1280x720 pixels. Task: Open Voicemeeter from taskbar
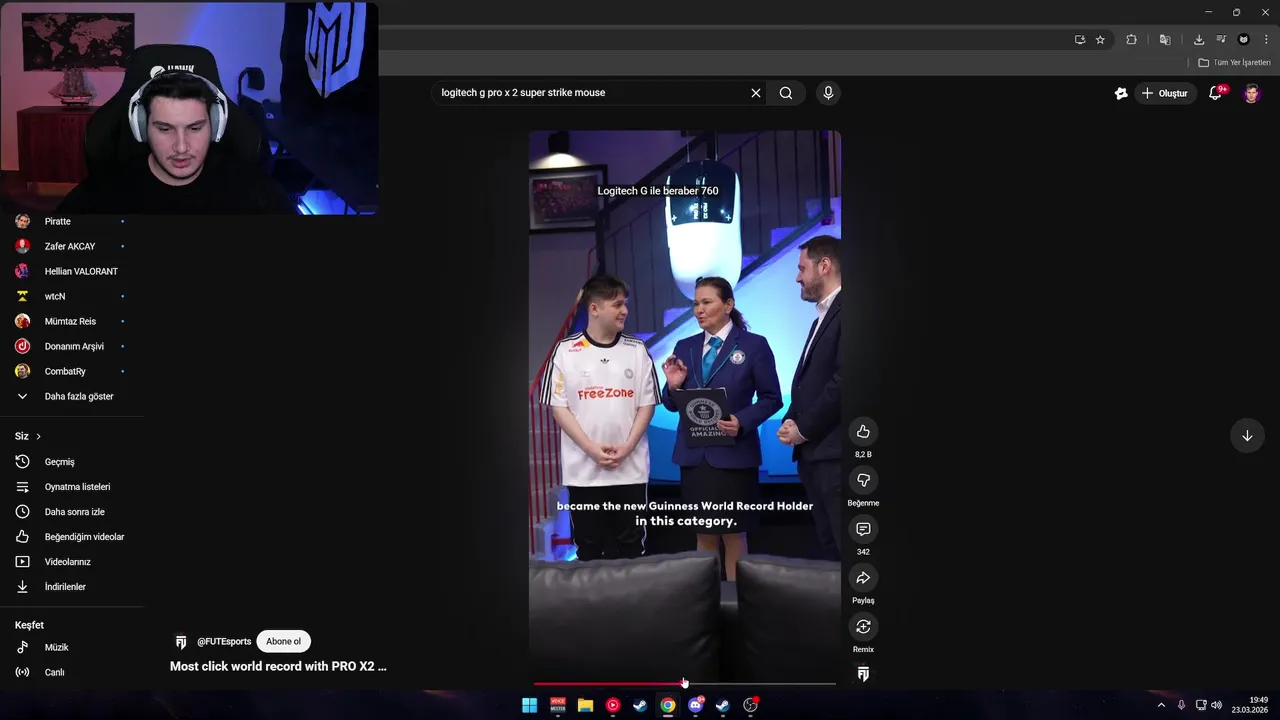click(558, 705)
